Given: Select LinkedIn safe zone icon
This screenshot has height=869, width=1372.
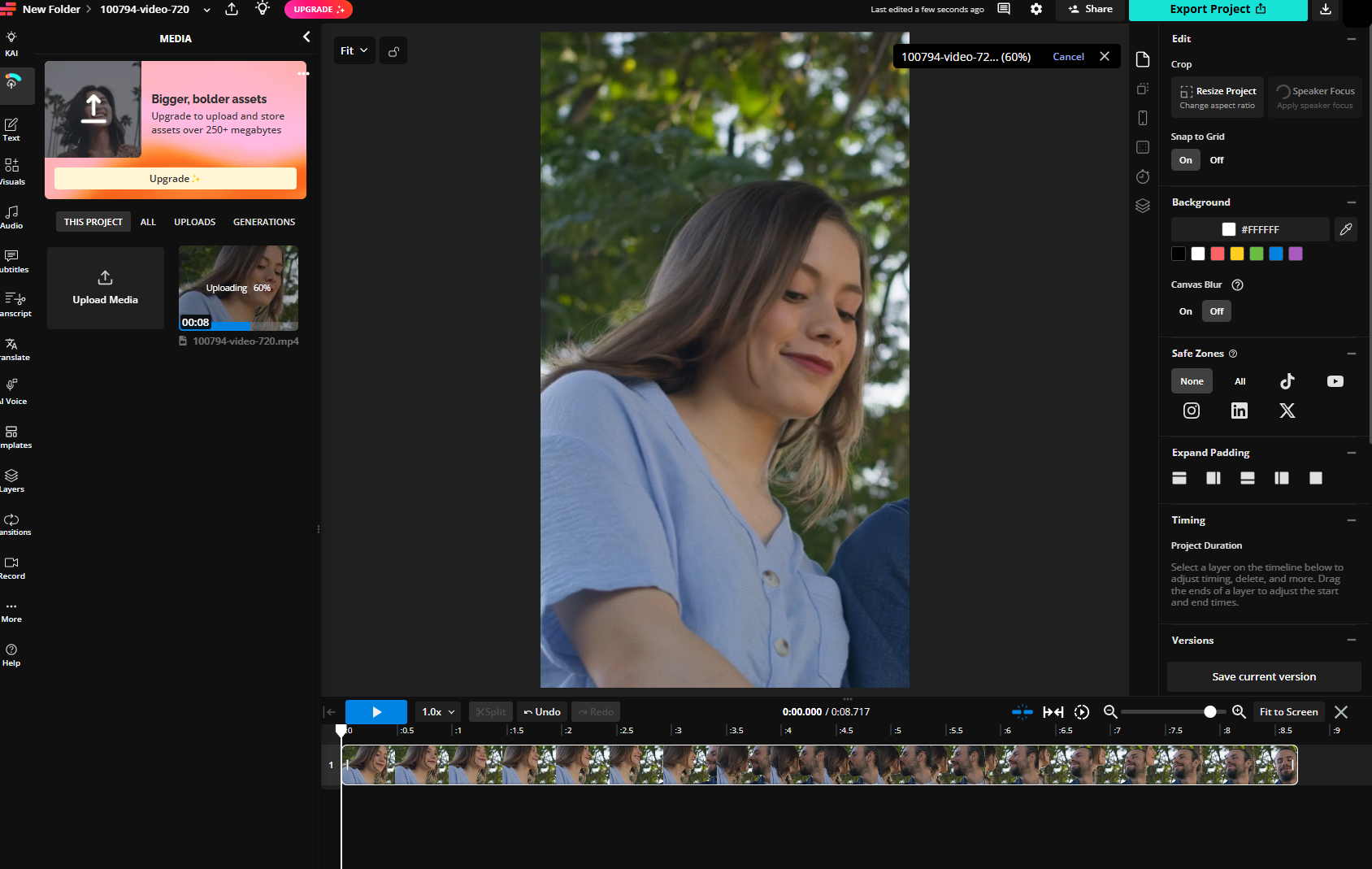Looking at the screenshot, I should (1240, 411).
